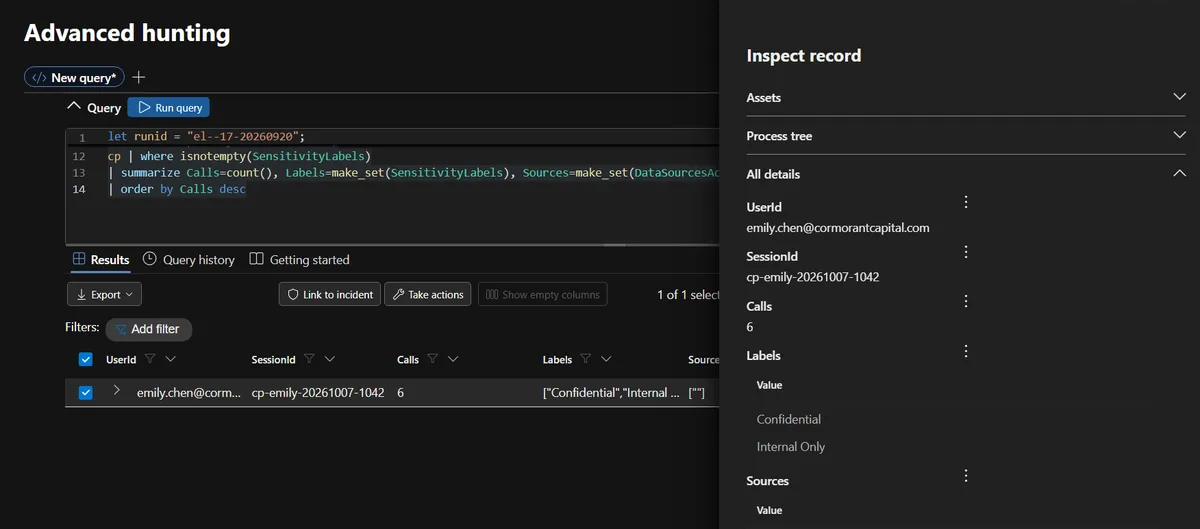Click Show empty columns button
1200x529 pixels.
[543, 295]
